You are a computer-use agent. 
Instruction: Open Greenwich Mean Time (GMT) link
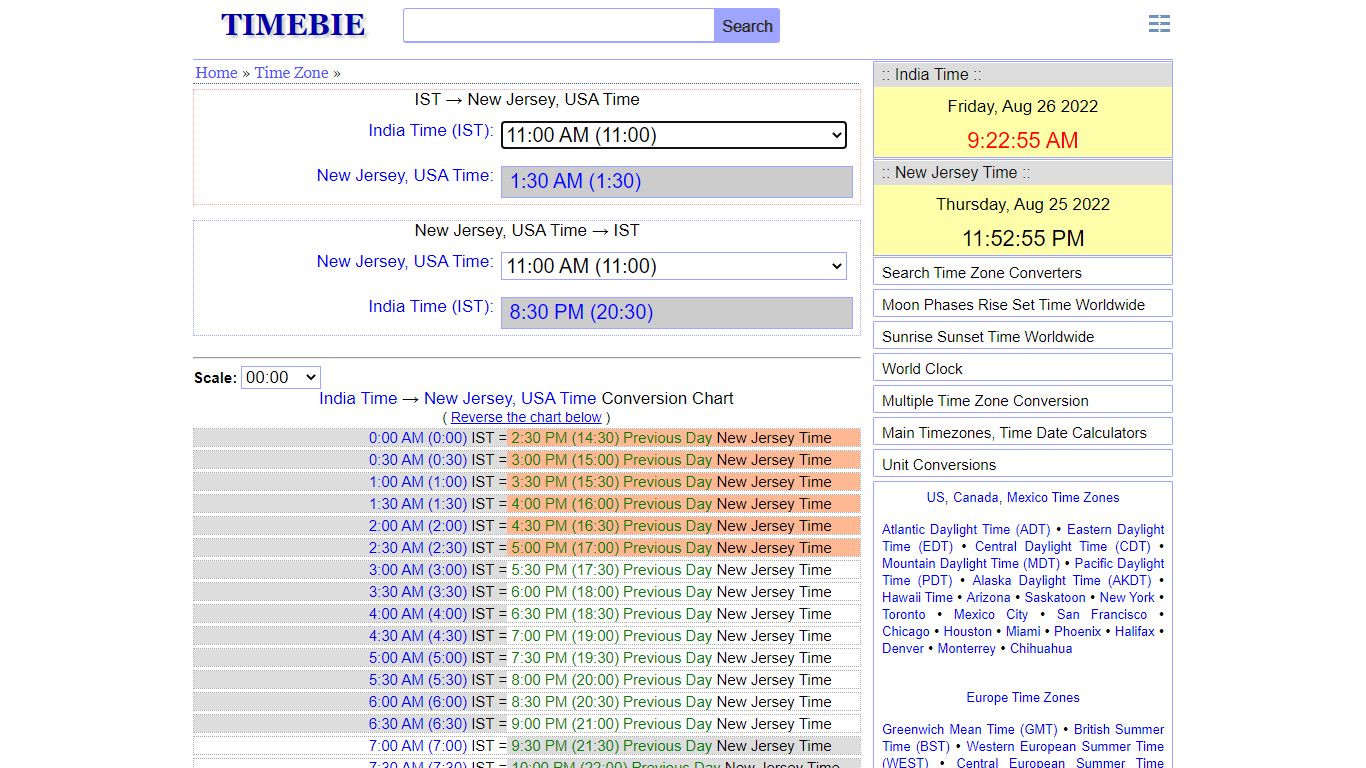click(970, 729)
